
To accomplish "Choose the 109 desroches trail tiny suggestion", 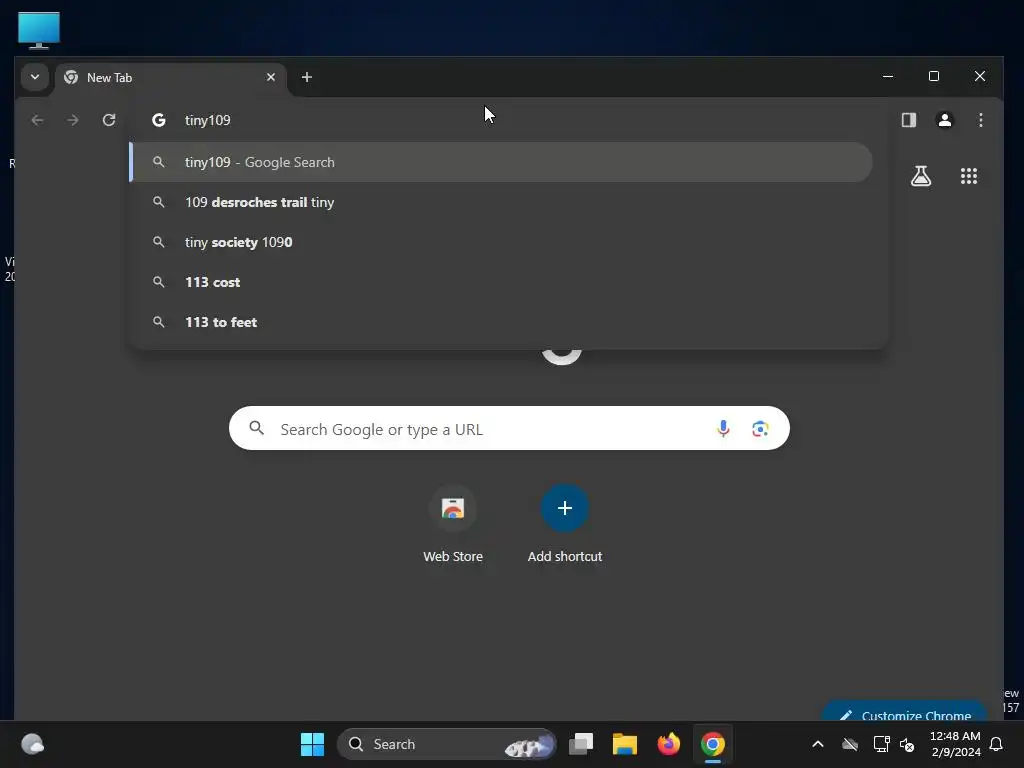I will click(x=502, y=202).
